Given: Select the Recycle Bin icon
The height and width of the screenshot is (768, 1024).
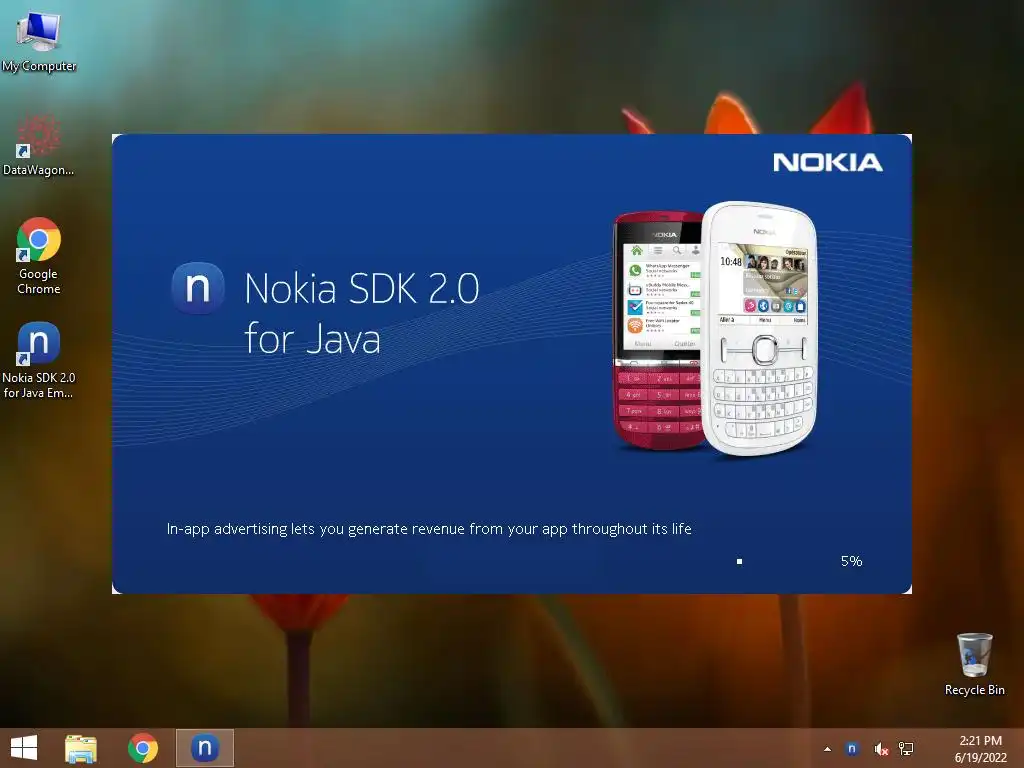Looking at the screenshot, I should [x=974, y=664].
